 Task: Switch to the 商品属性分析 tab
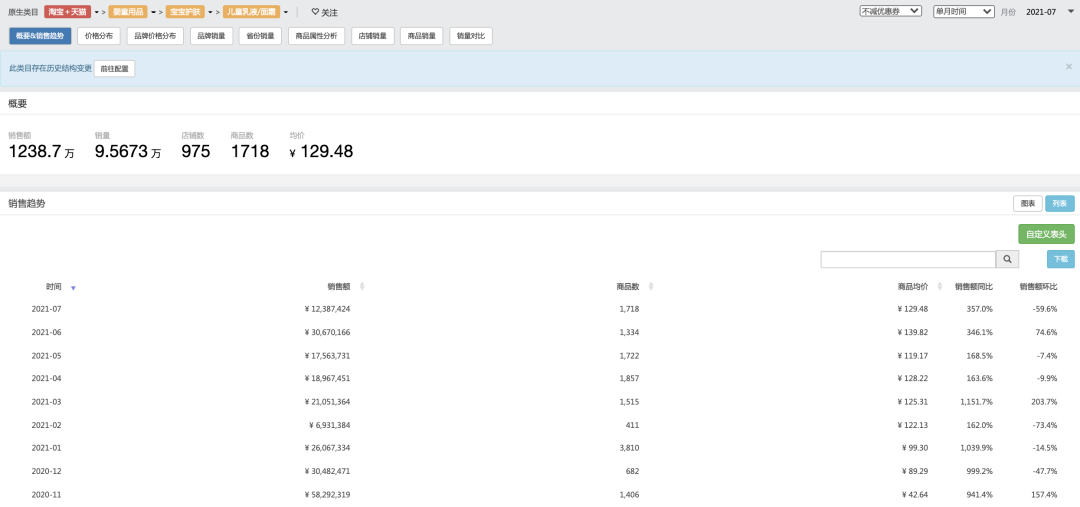tap(316, 37)
